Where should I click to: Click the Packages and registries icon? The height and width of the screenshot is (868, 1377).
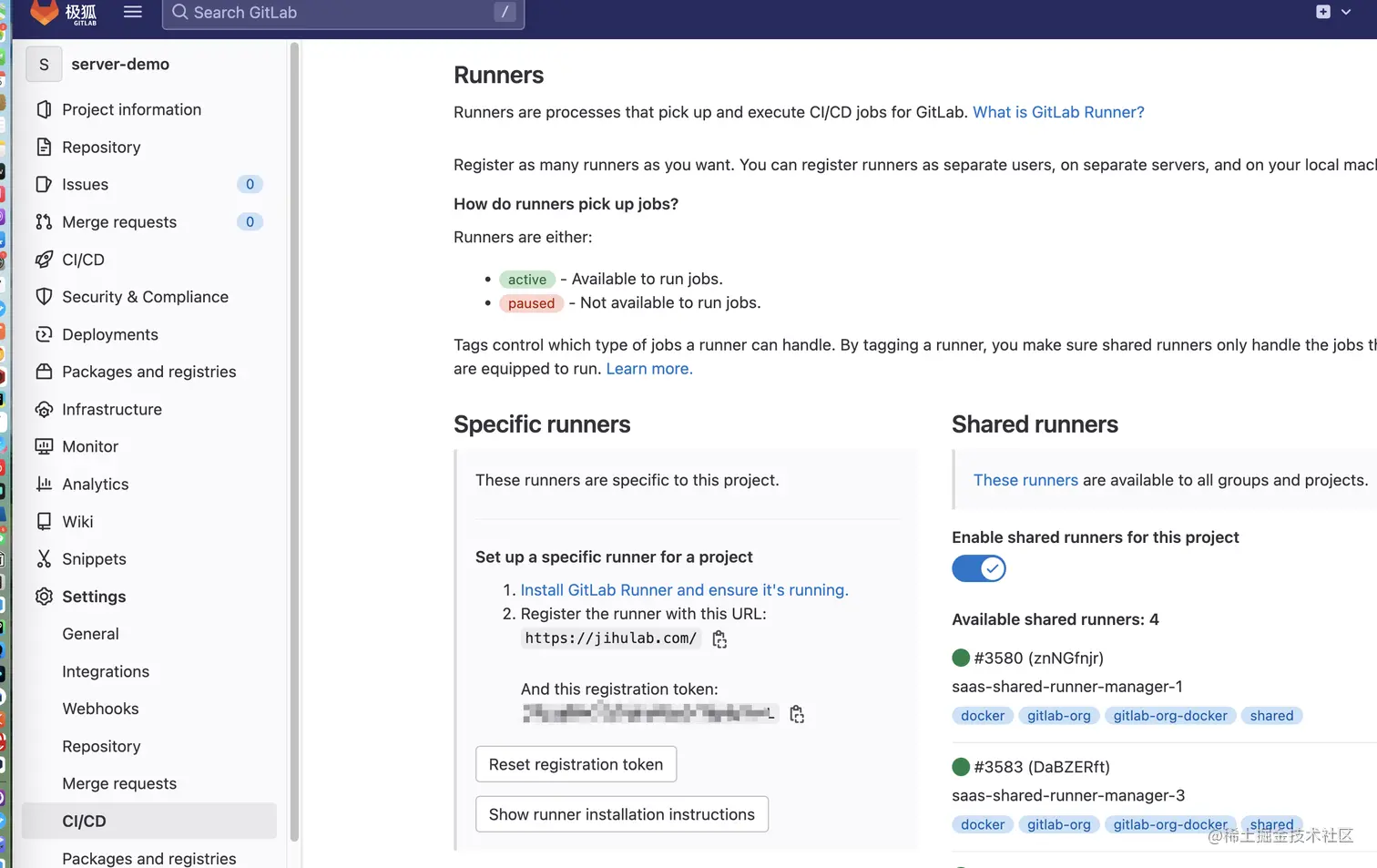(44, 372)
